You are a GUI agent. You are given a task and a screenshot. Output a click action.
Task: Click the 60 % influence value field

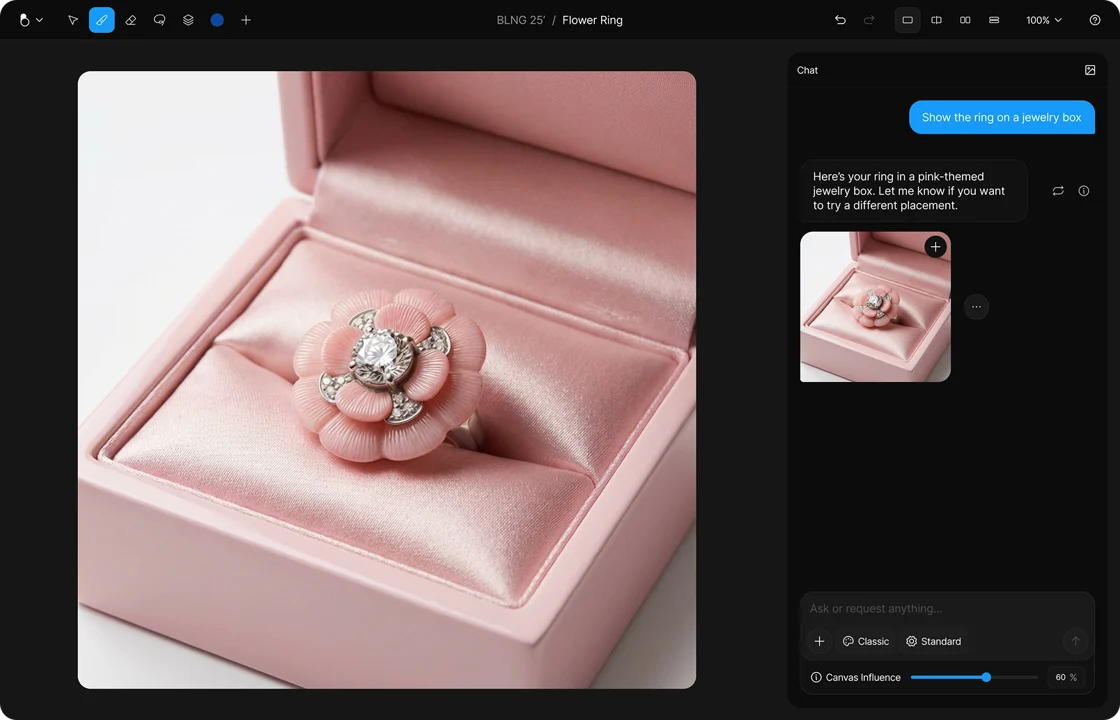click(1066, 677)
